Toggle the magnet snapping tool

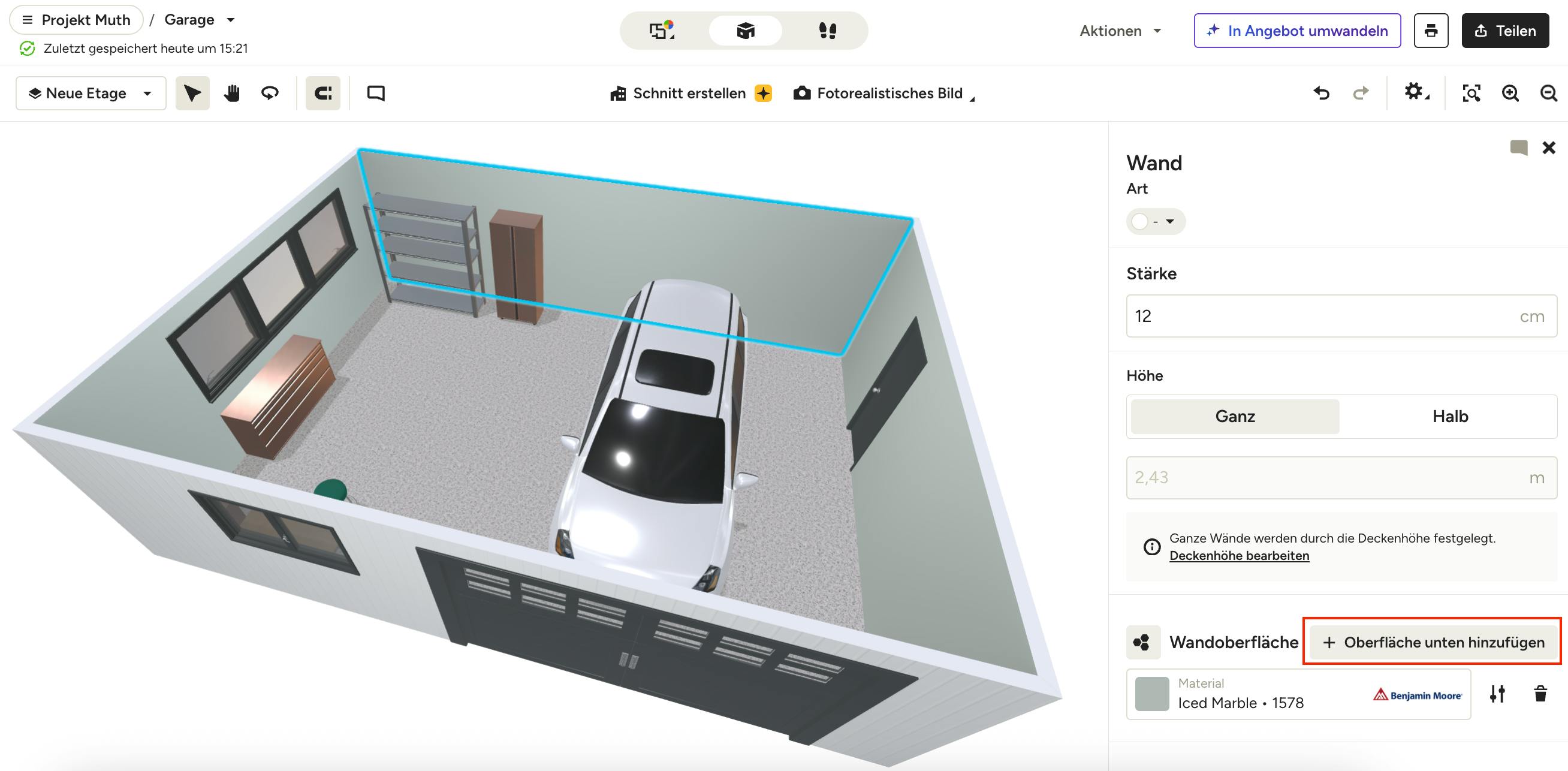(x=322, y=93)
